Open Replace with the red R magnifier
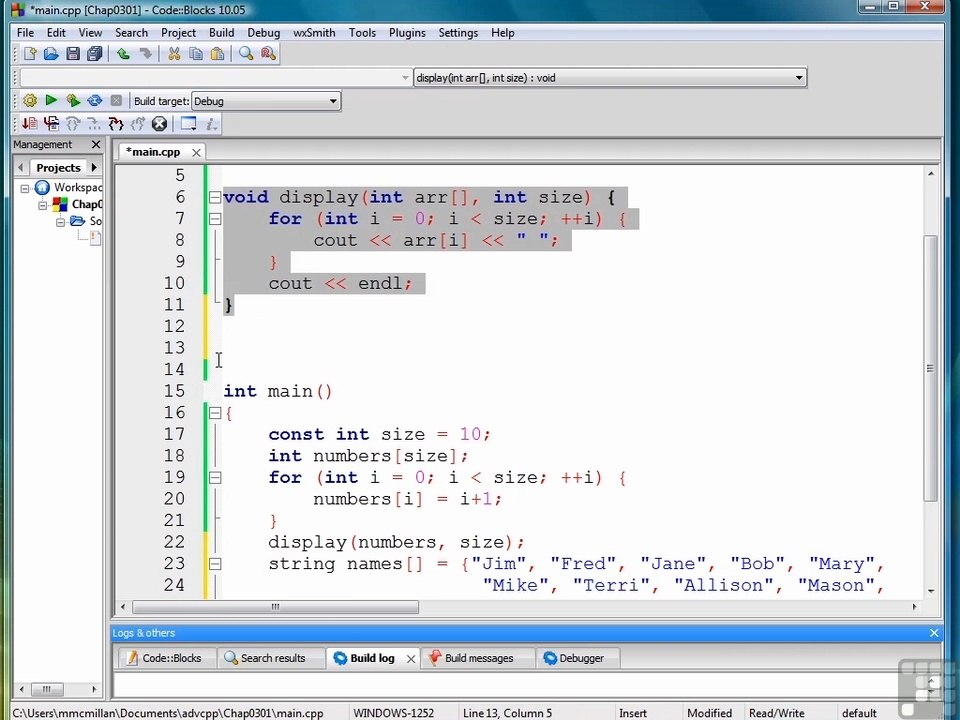The image size is (960, 720). (268, 54)
